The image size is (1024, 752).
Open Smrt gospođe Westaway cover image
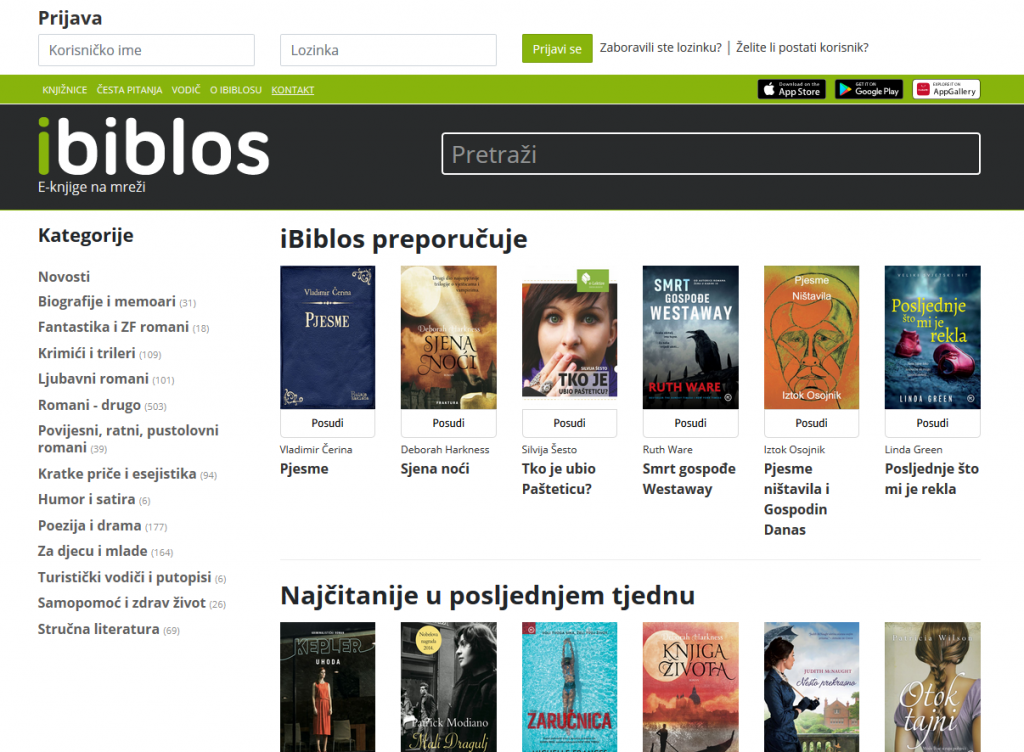click(690, 337)
